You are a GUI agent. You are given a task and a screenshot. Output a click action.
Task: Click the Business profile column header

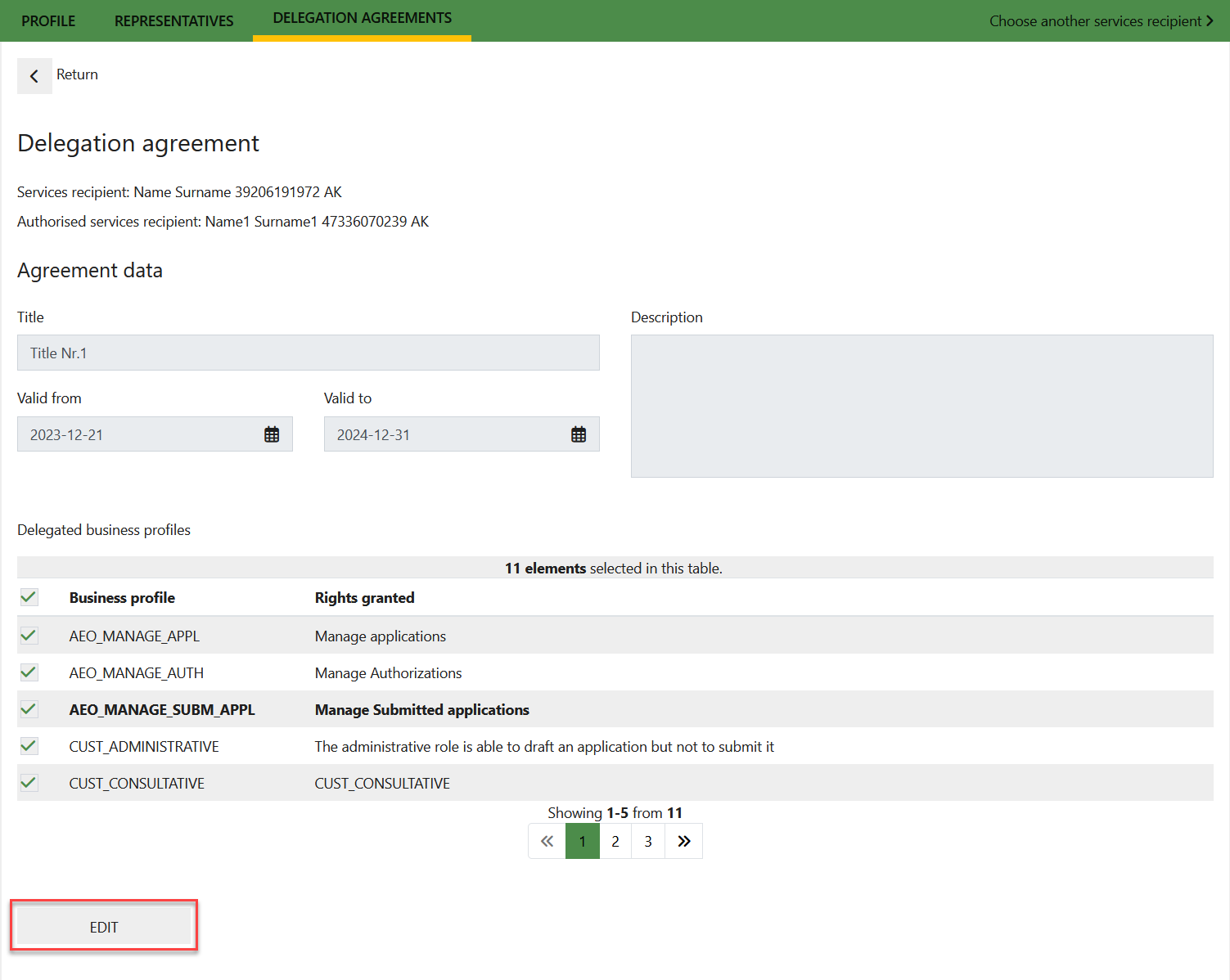(x=122, y=598)
